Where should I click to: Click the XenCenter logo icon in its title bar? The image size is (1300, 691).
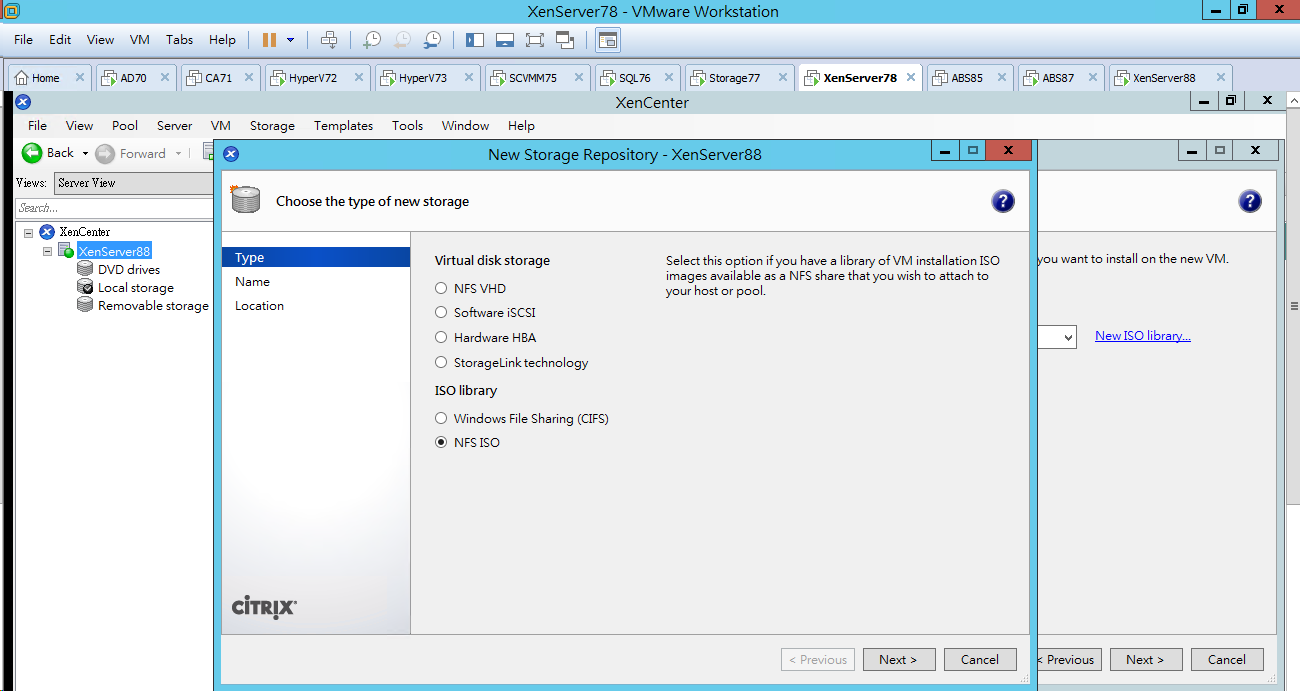click(x=24, y=102)
